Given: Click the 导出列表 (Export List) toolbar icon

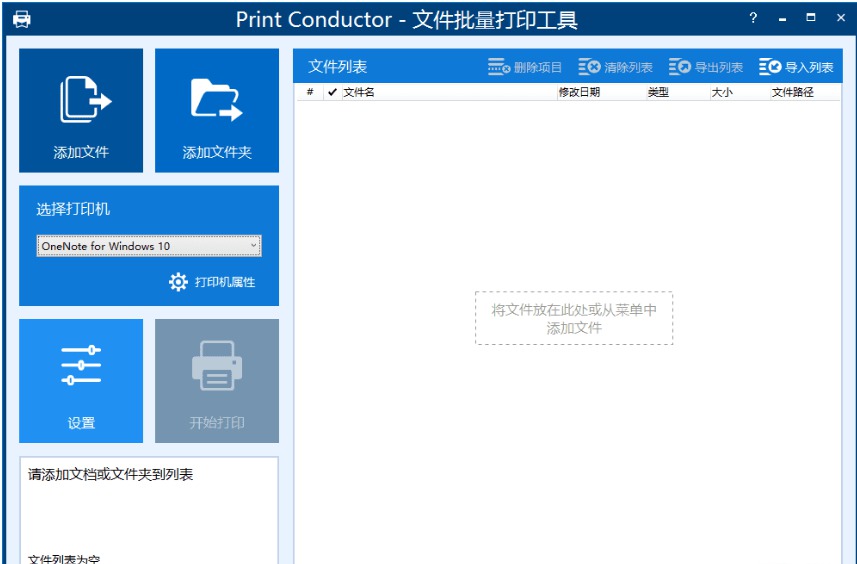Looking at the screenshot, I should 679,67.
